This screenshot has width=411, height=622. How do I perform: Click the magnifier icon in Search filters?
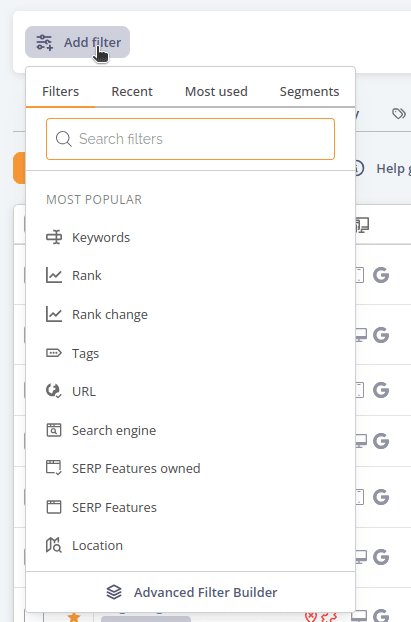63,139
